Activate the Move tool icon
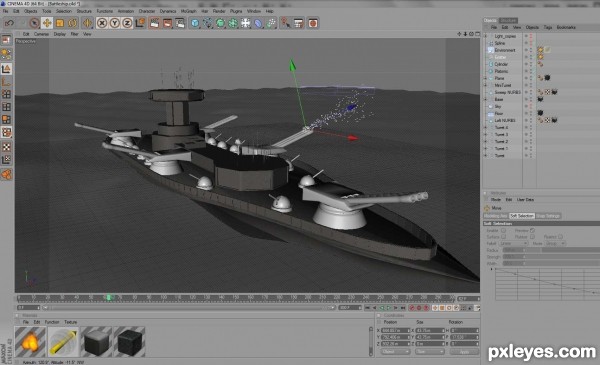The image size is (600, 365). (47, 23)
